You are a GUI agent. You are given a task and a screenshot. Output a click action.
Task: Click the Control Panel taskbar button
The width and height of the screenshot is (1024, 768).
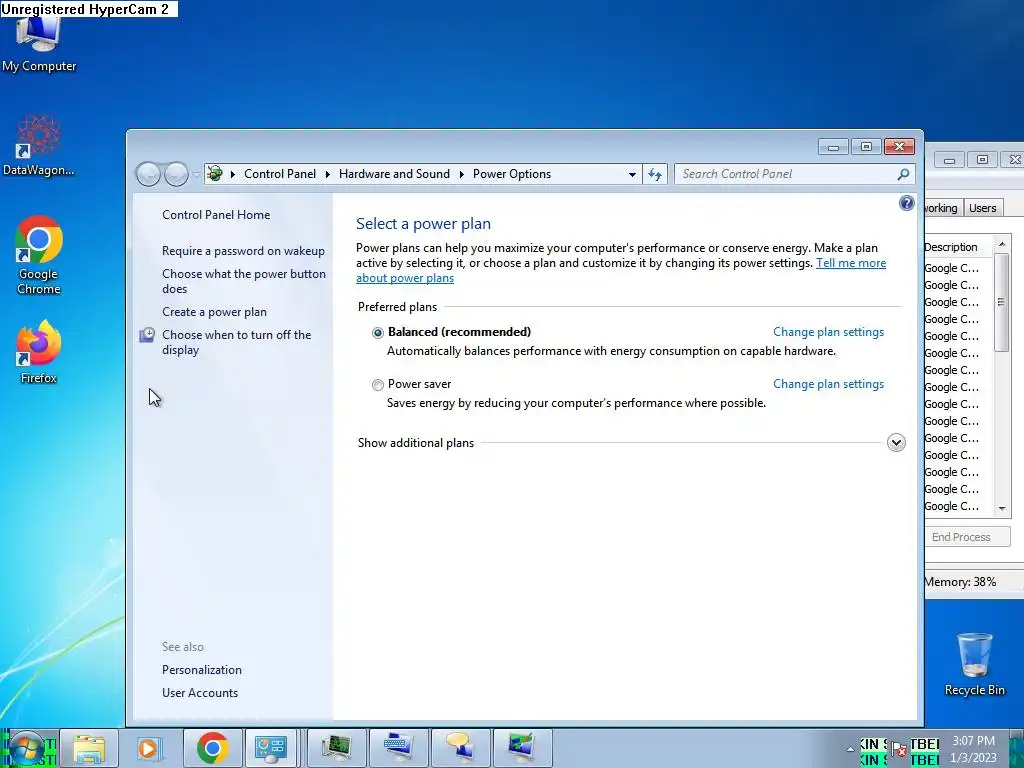pos(271,748)
